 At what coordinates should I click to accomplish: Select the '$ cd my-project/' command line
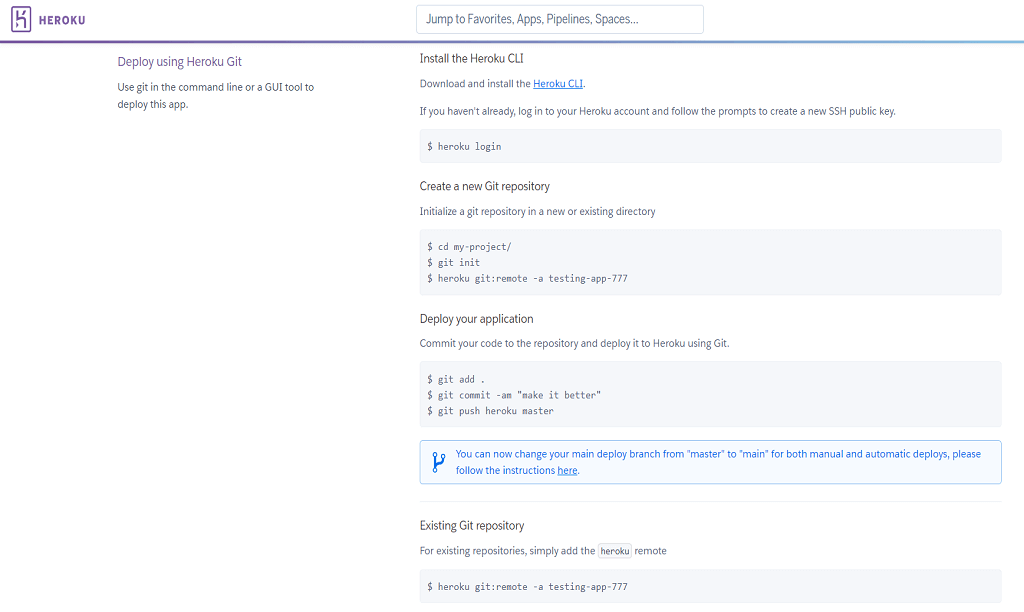(x=469, y=247)
